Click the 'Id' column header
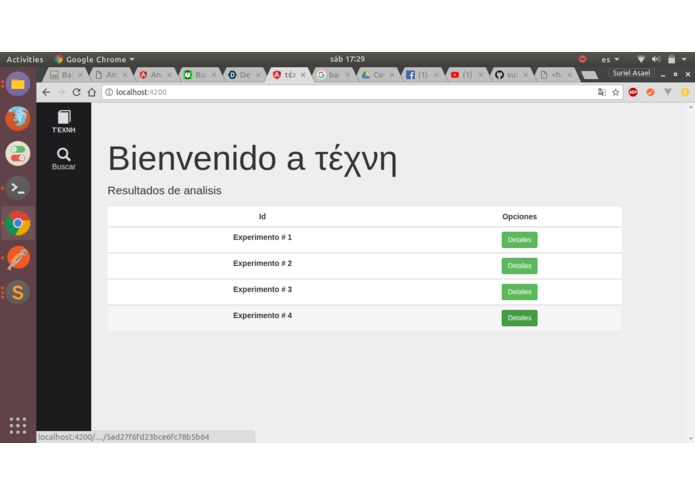 [x=262, y=217]
